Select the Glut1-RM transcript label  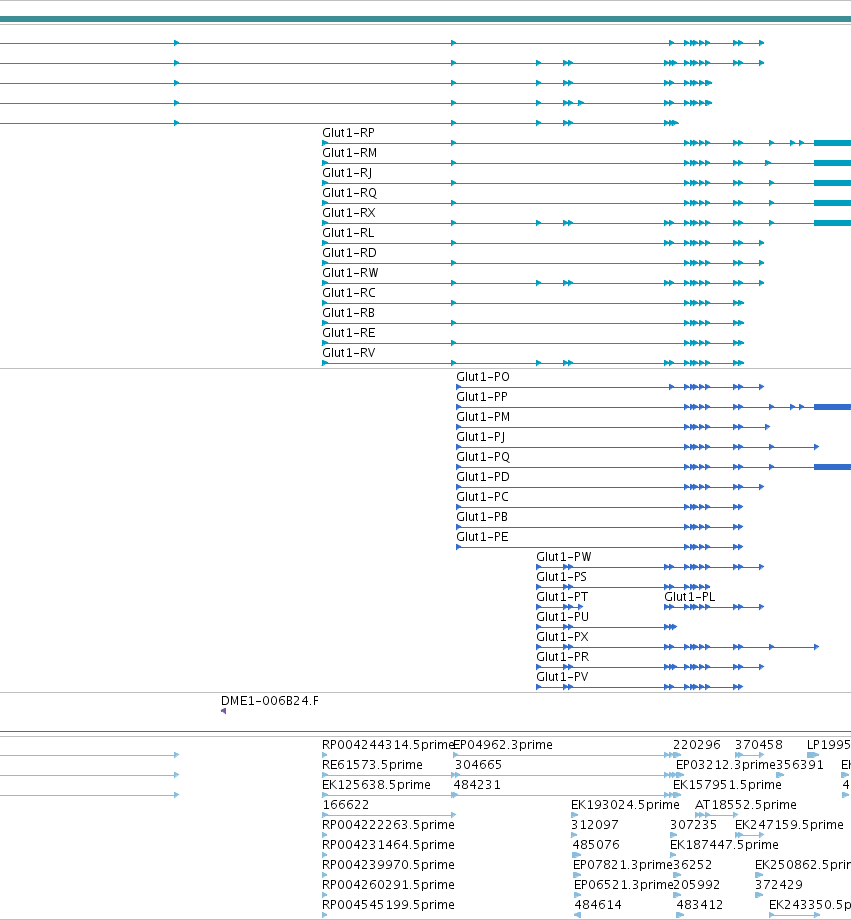pos(349,153)
